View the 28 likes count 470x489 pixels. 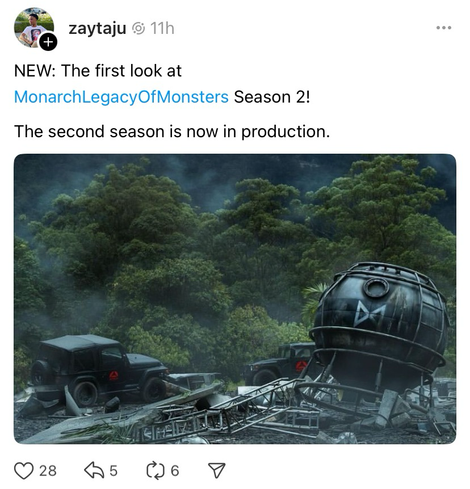point(48,471)
